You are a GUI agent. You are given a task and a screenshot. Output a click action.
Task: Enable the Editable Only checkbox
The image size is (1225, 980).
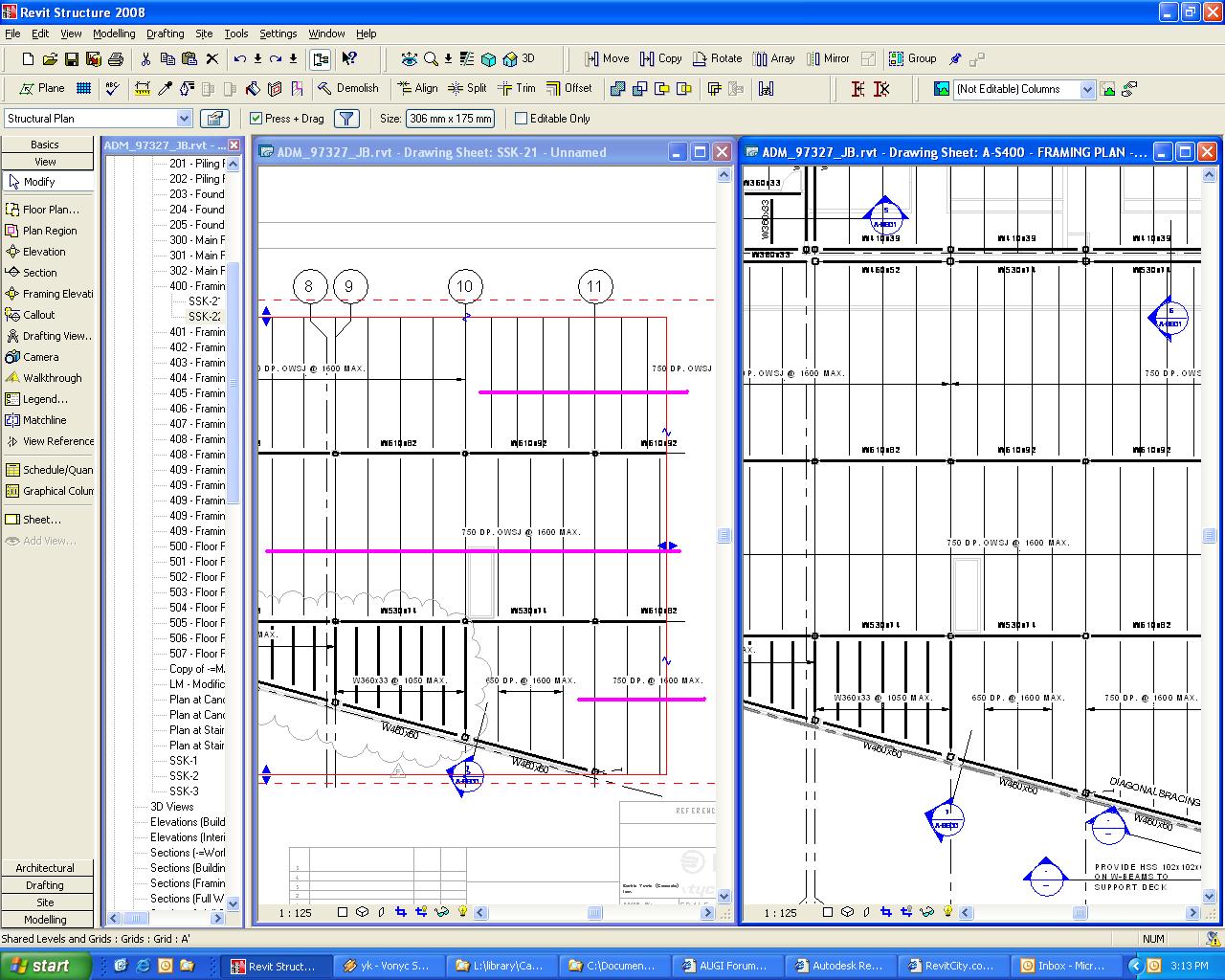click(522, 119)
